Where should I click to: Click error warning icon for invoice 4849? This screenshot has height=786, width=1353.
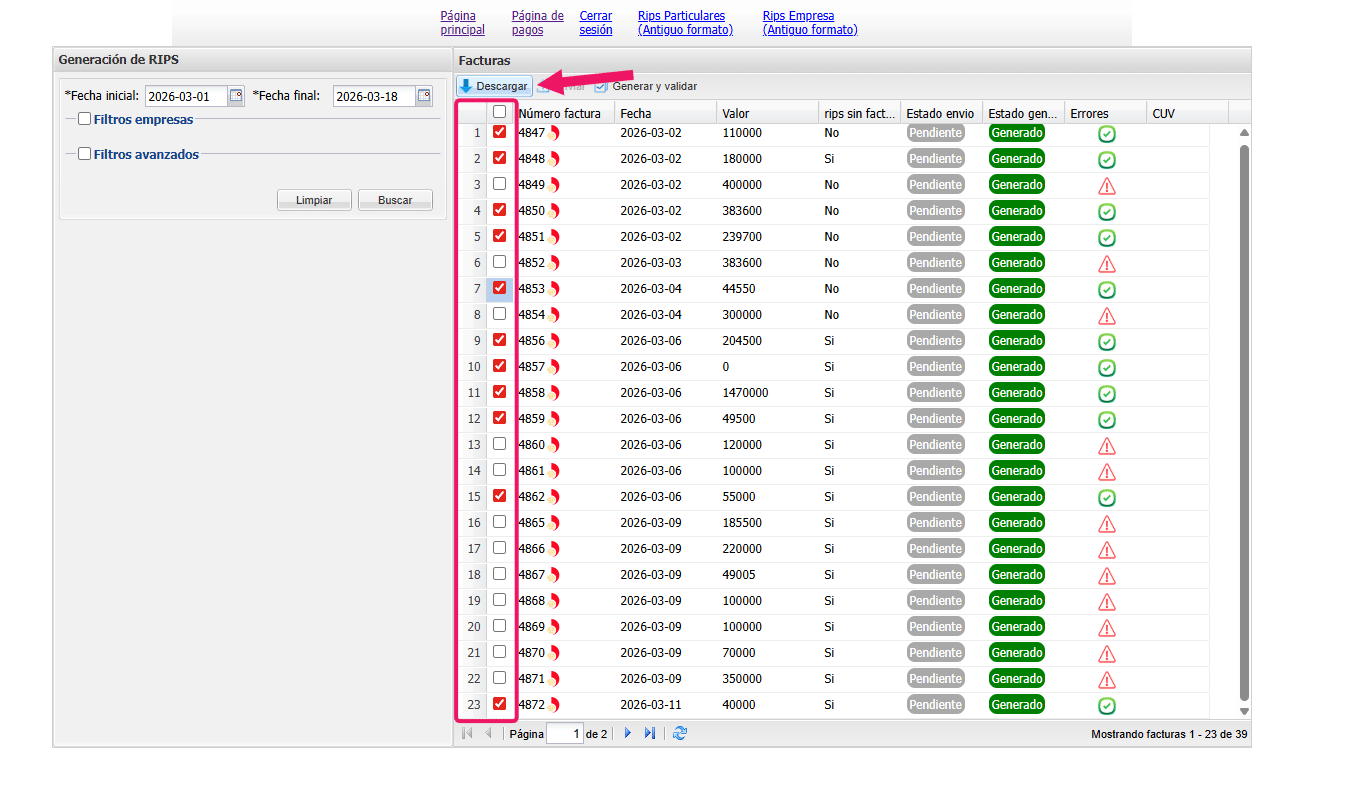[1106, 186]
